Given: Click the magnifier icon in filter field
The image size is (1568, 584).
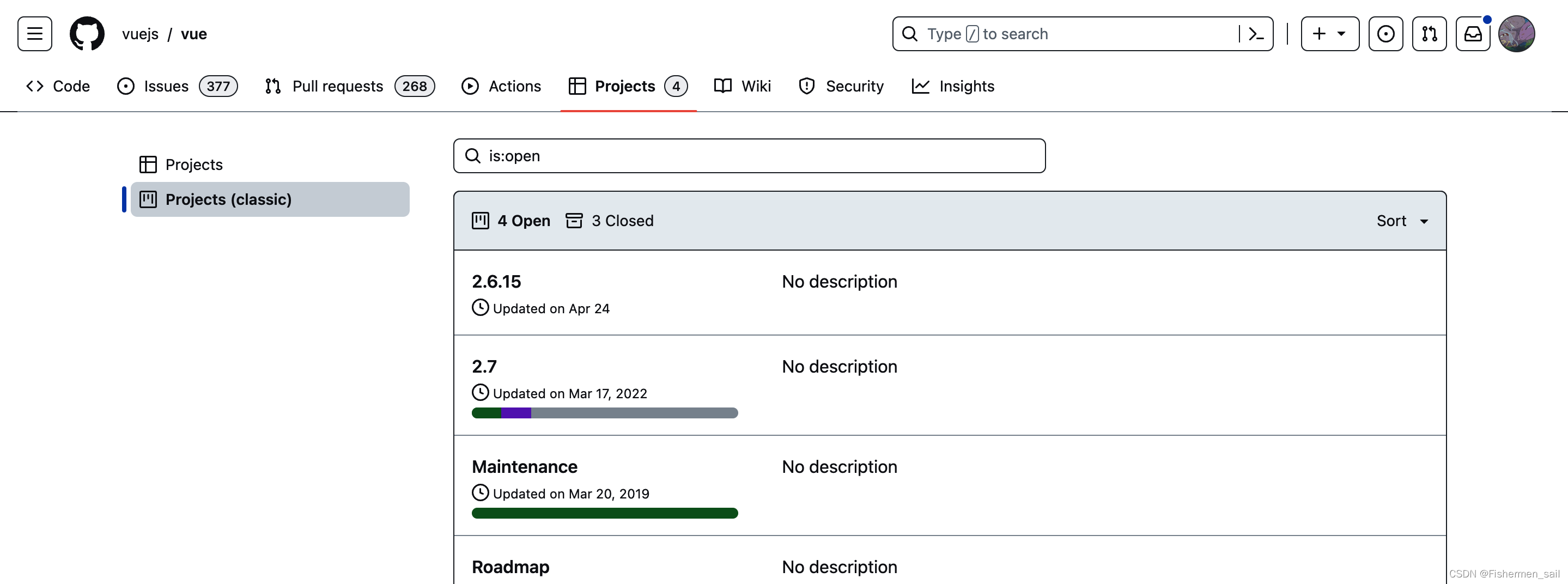Looking at the screenshot, I should 472,156.
